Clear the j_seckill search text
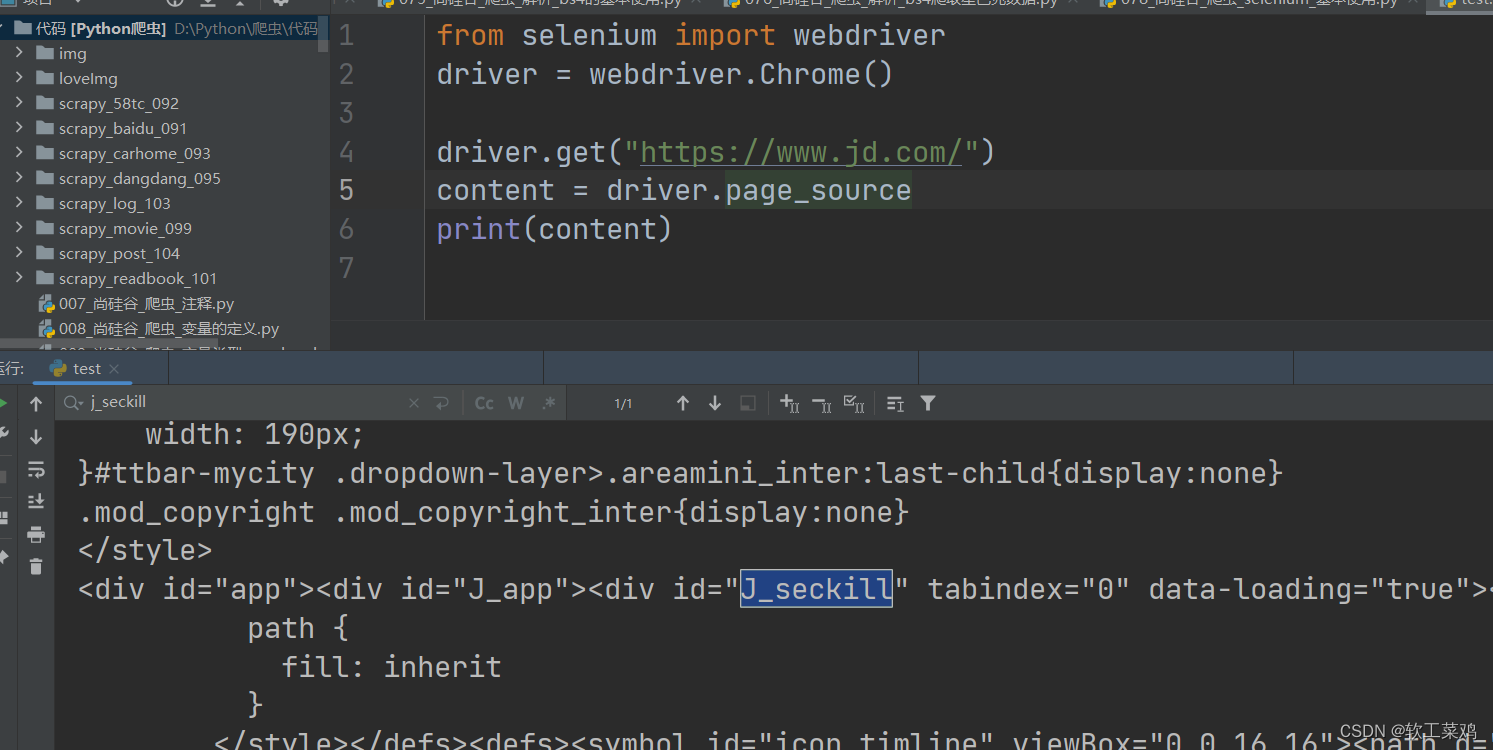The height and width of the screenshot is (750, 1493). click(414, 403)
